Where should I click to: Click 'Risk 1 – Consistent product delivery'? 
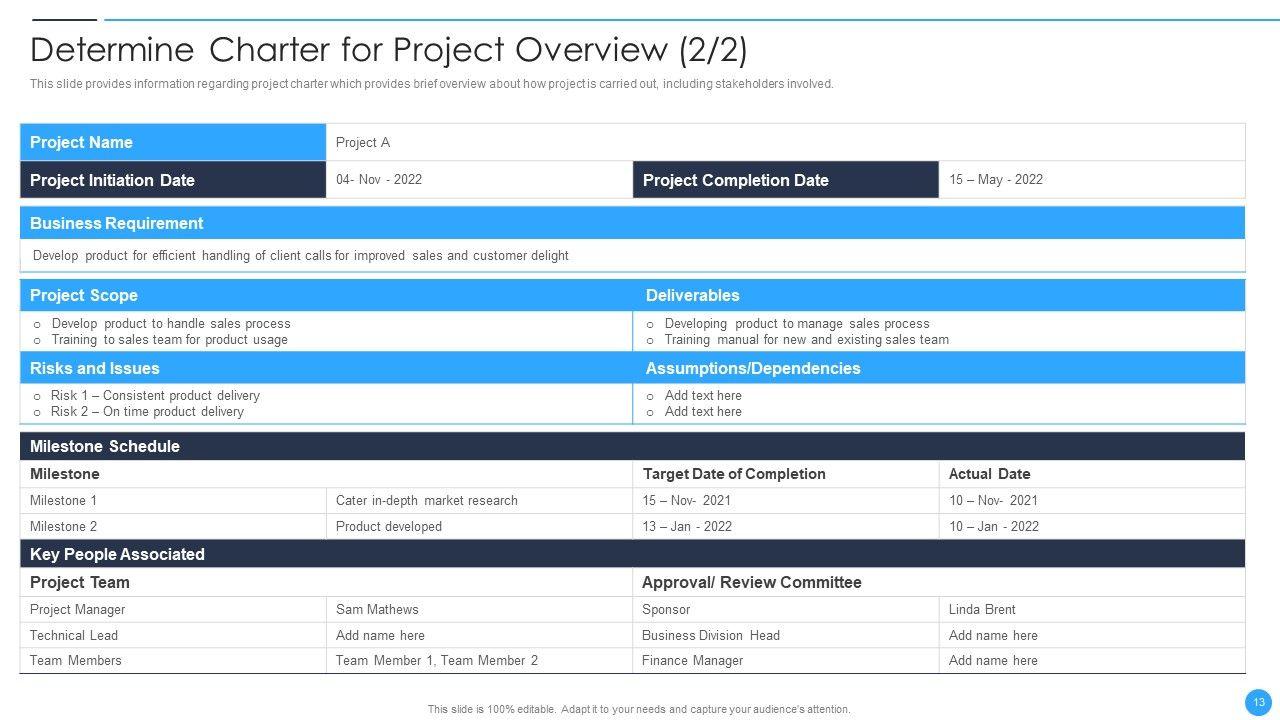click(155, 395)
